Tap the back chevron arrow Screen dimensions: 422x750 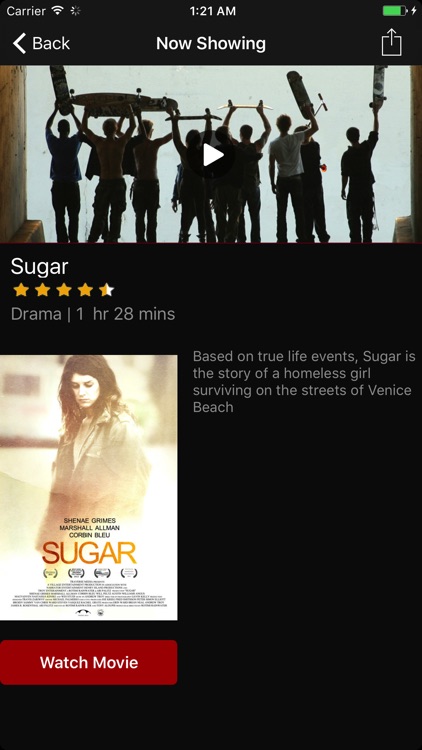pyautogui.click(x=19, y=44)
